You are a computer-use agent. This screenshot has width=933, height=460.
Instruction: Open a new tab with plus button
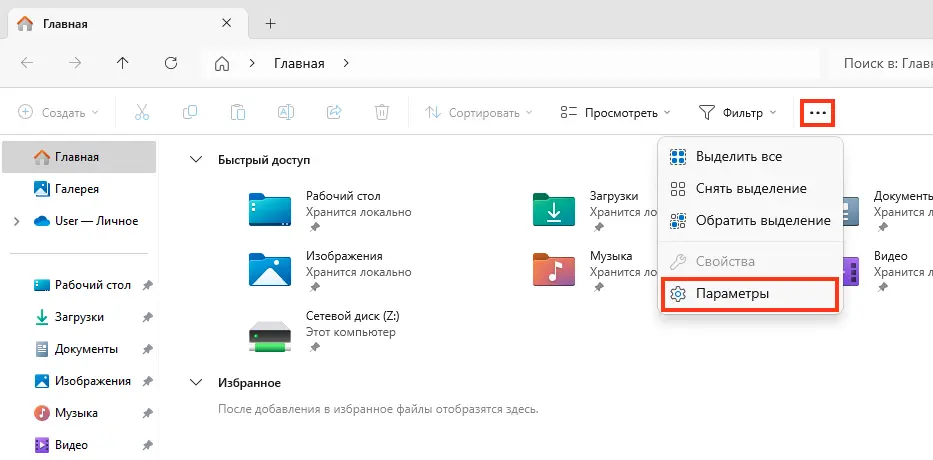click(270, 23)
